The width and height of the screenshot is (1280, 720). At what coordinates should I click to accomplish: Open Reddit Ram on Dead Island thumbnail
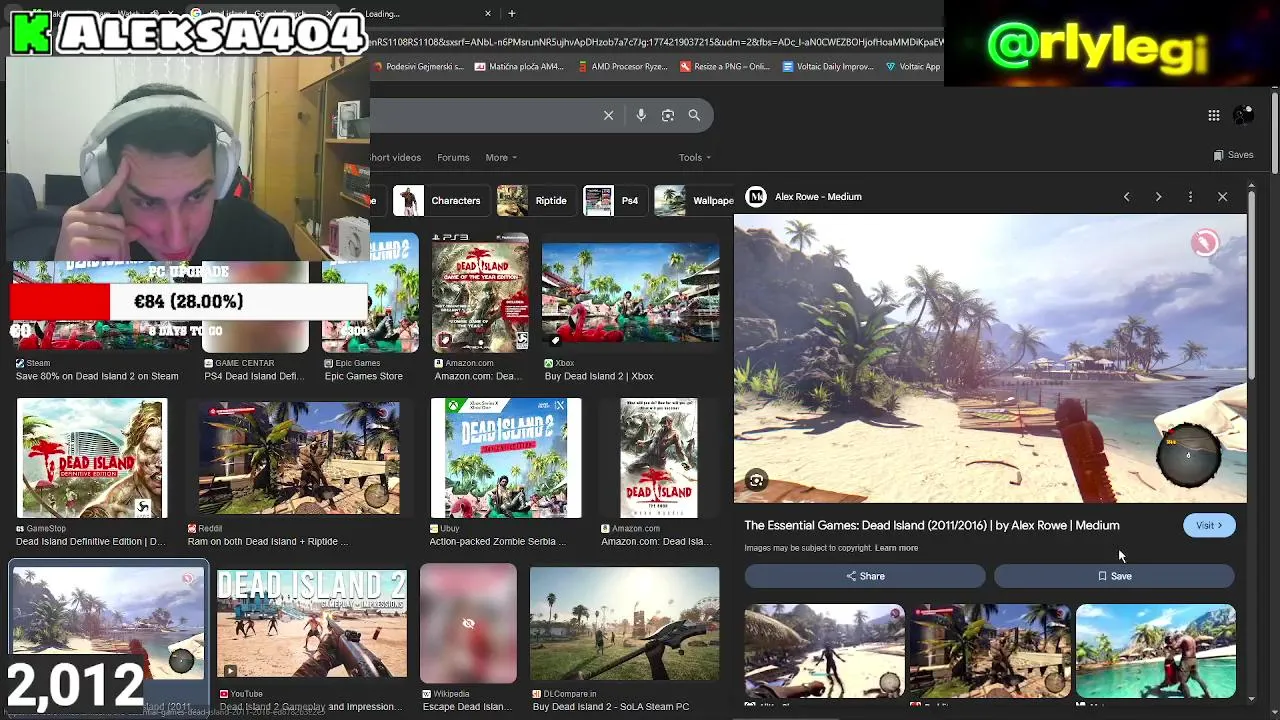[299, 459]
